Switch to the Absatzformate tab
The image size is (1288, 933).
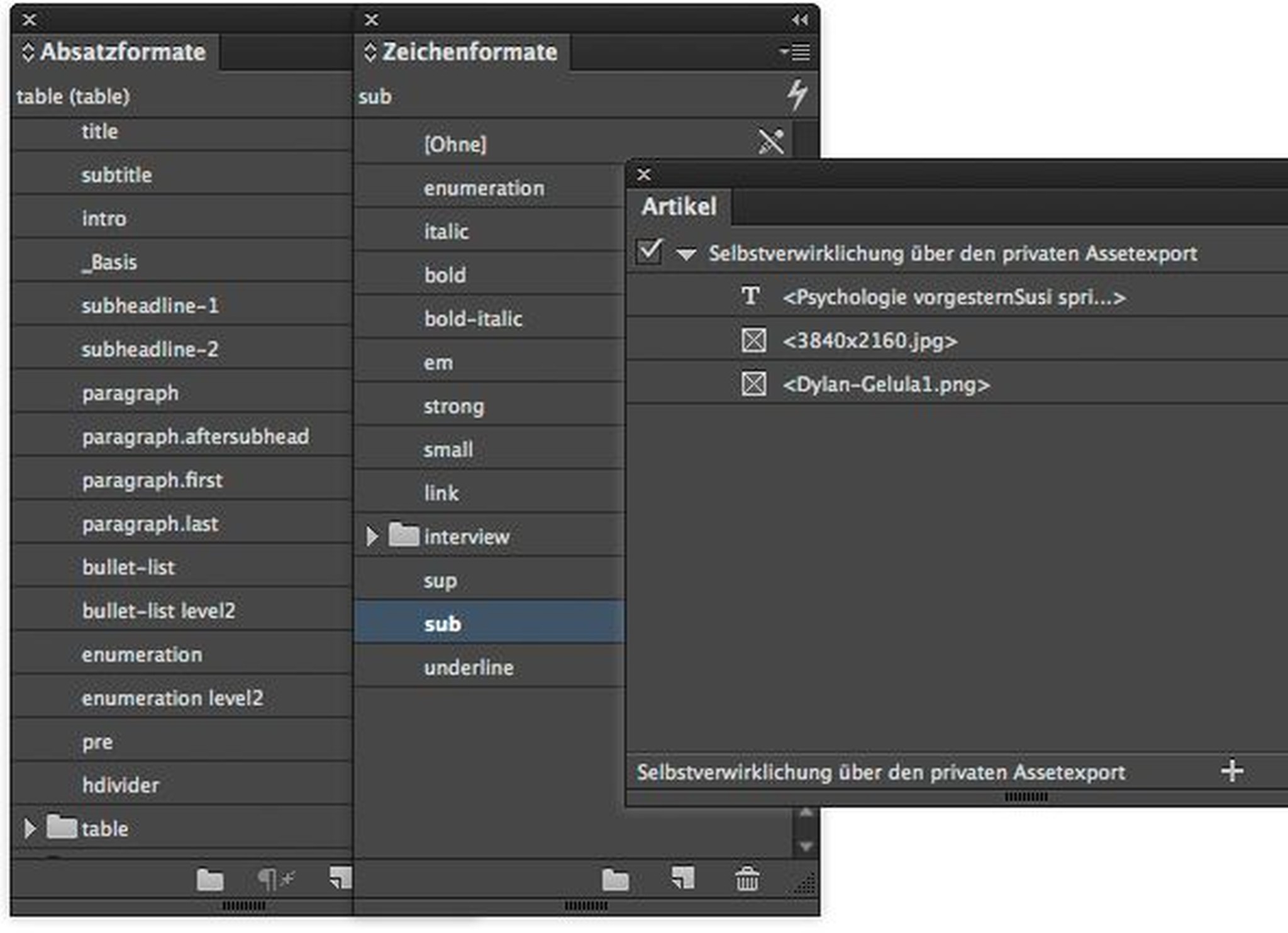click(121, 52)
